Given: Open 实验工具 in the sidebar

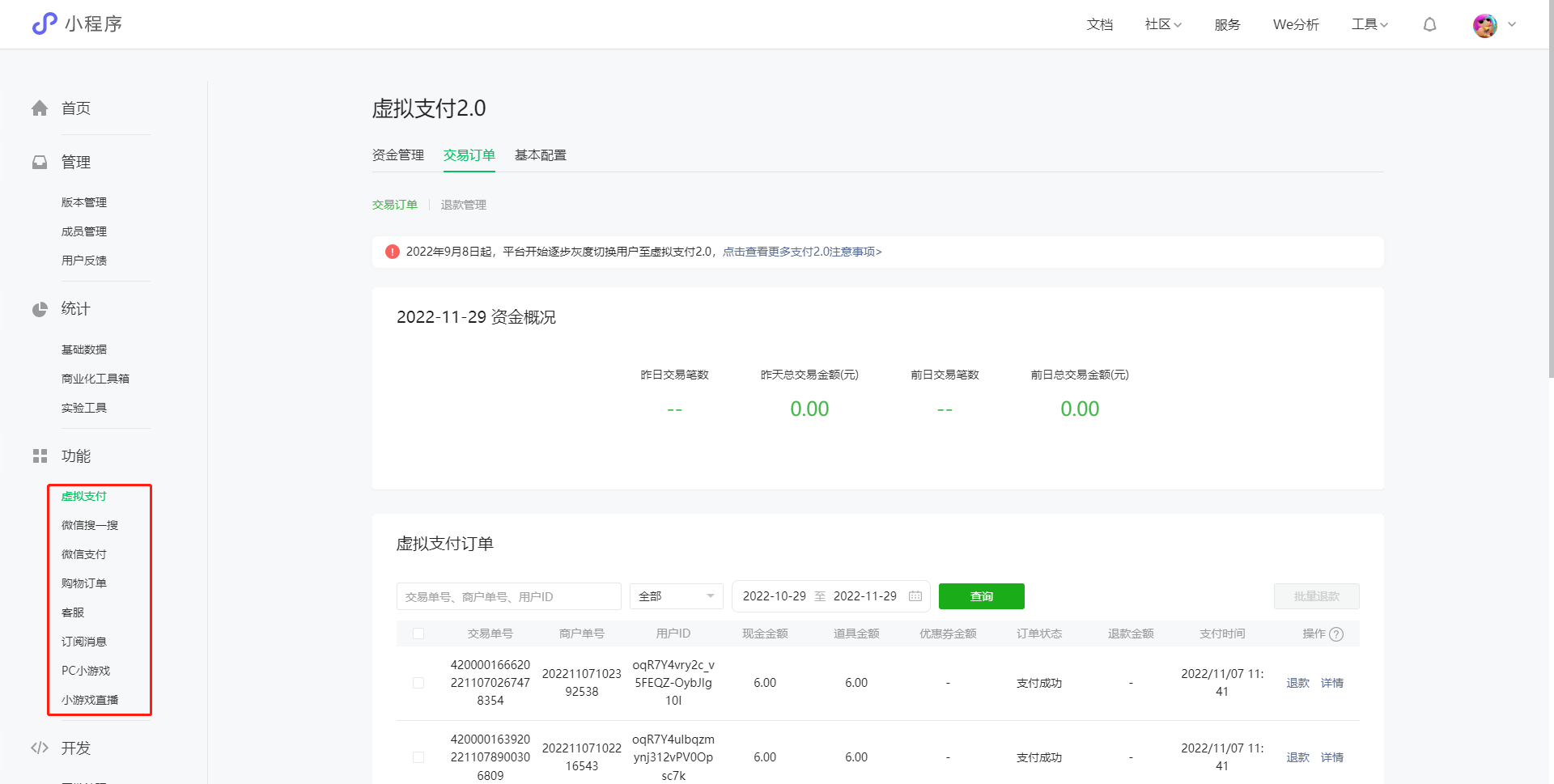Looking at the screenshot, I should [x=84, y=408].
